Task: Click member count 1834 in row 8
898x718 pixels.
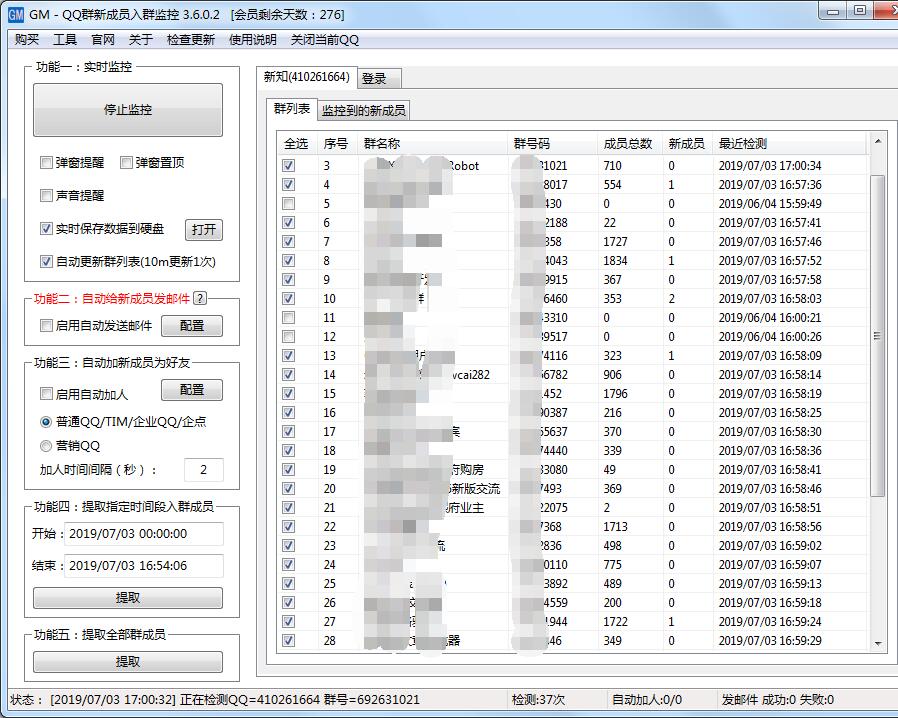Action: [x=616, y=261]
